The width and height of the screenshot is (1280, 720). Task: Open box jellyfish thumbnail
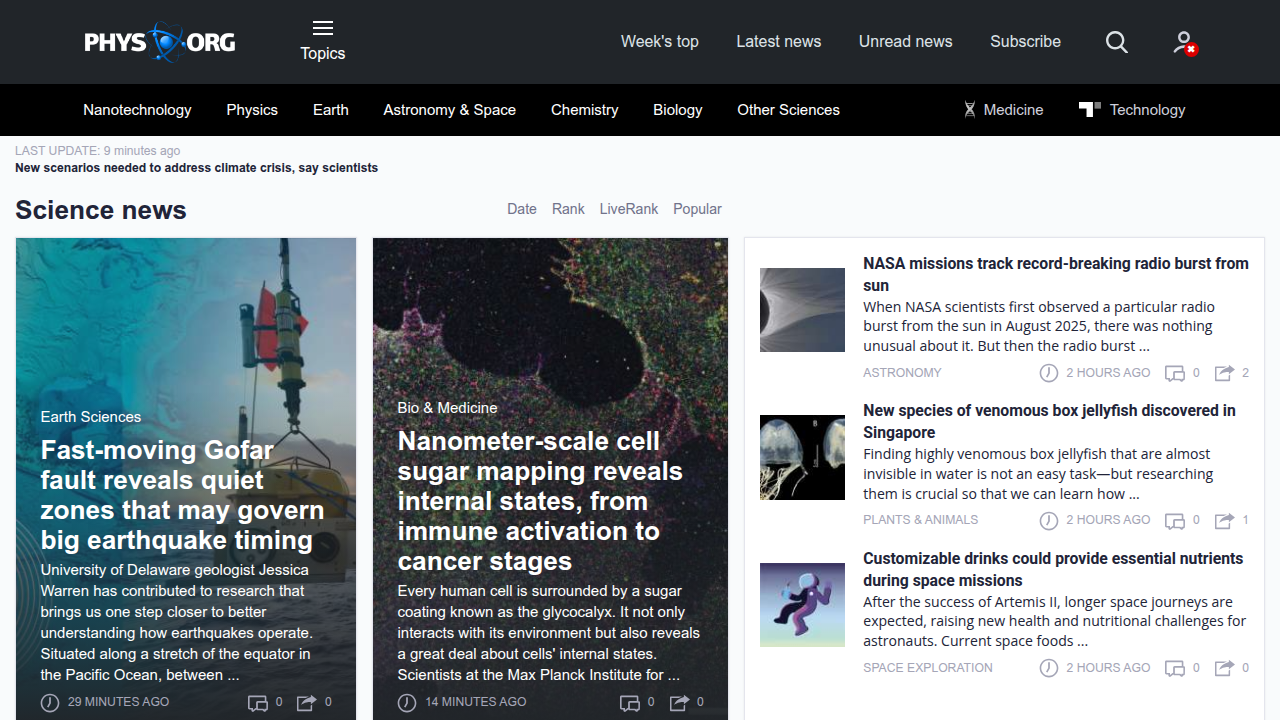click(802, 457)
